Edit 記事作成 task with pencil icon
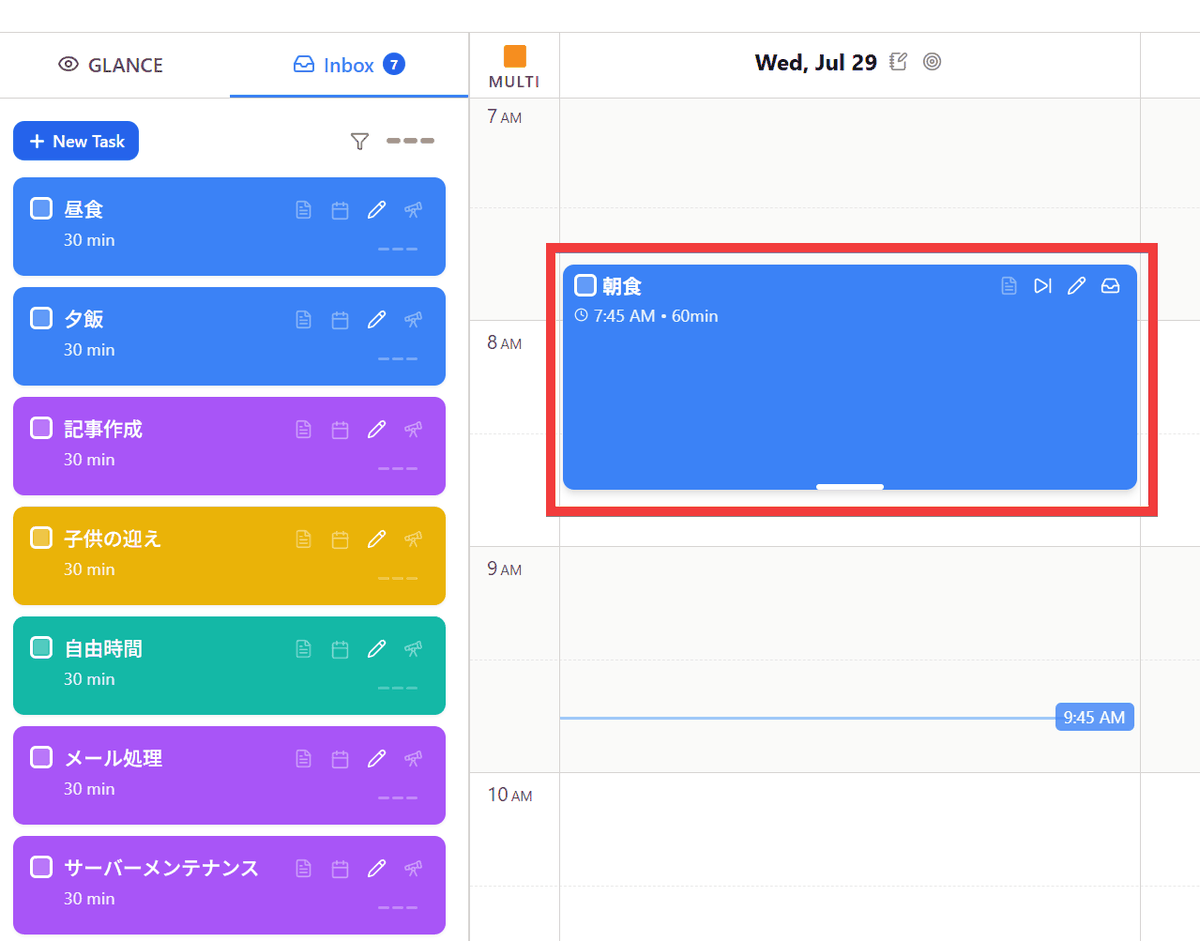Image resolution: width=1200 pixels, height=941 pixels. (x=376, y=429)
